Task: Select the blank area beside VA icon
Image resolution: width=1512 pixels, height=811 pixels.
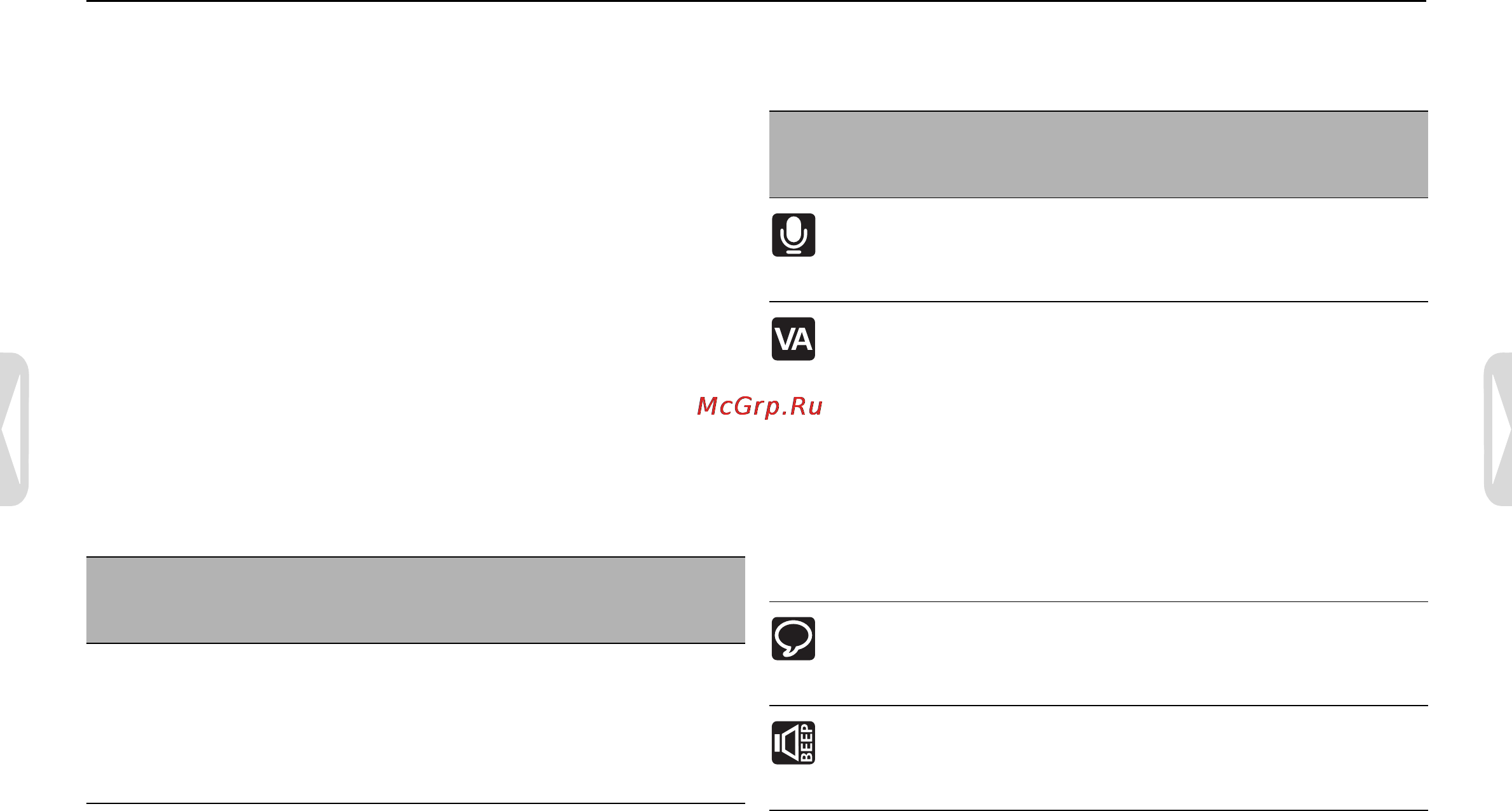Action: (1123, 452)
